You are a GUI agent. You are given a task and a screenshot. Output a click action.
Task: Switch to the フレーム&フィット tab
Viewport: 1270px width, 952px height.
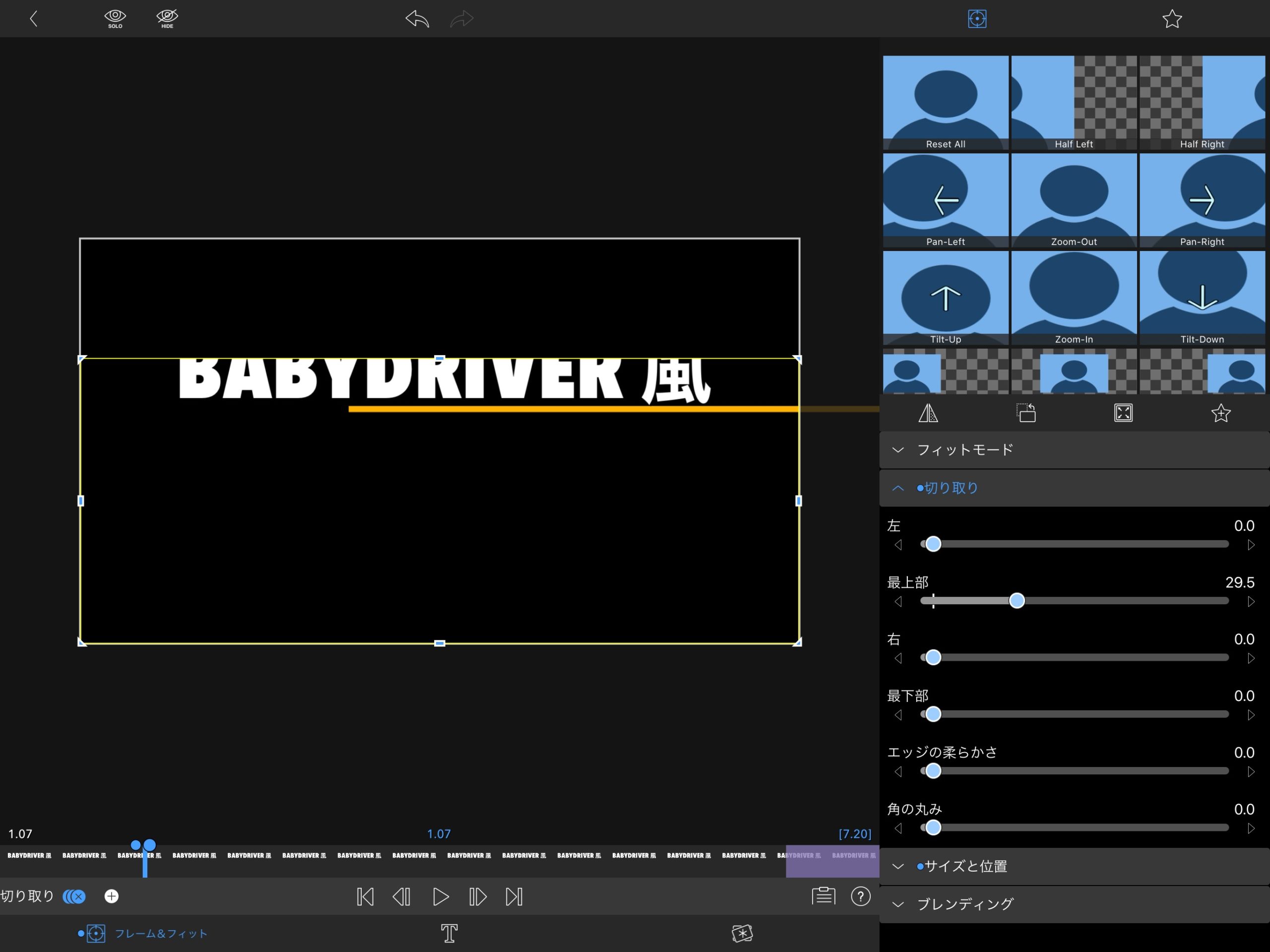[142, 934]
